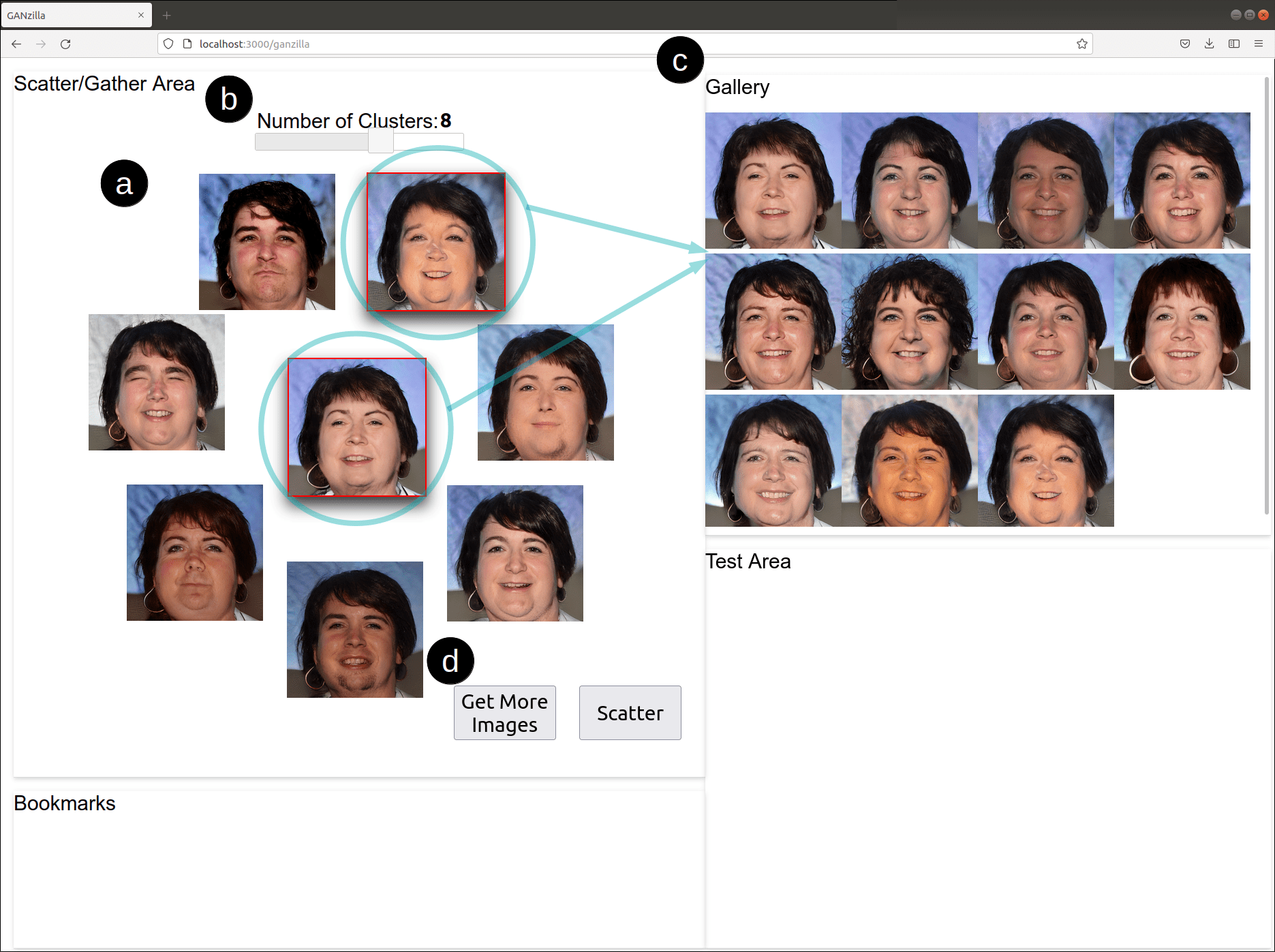Toggle the browser sidebar icon
1275x952 pixels.
pyautogui.click(x=1233, y=44)
